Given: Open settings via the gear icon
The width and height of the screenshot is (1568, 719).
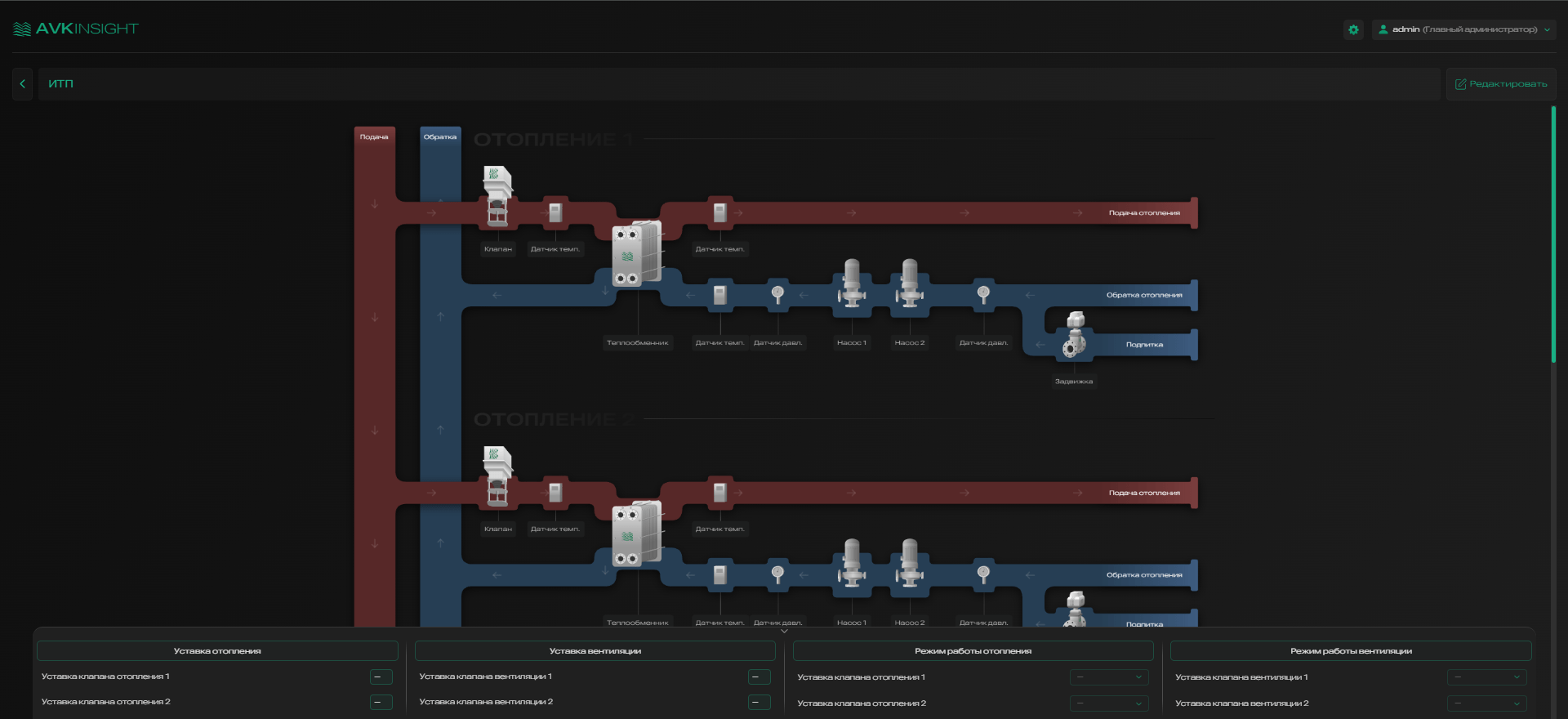Looking at the screenshot, I should point(1353,29).
